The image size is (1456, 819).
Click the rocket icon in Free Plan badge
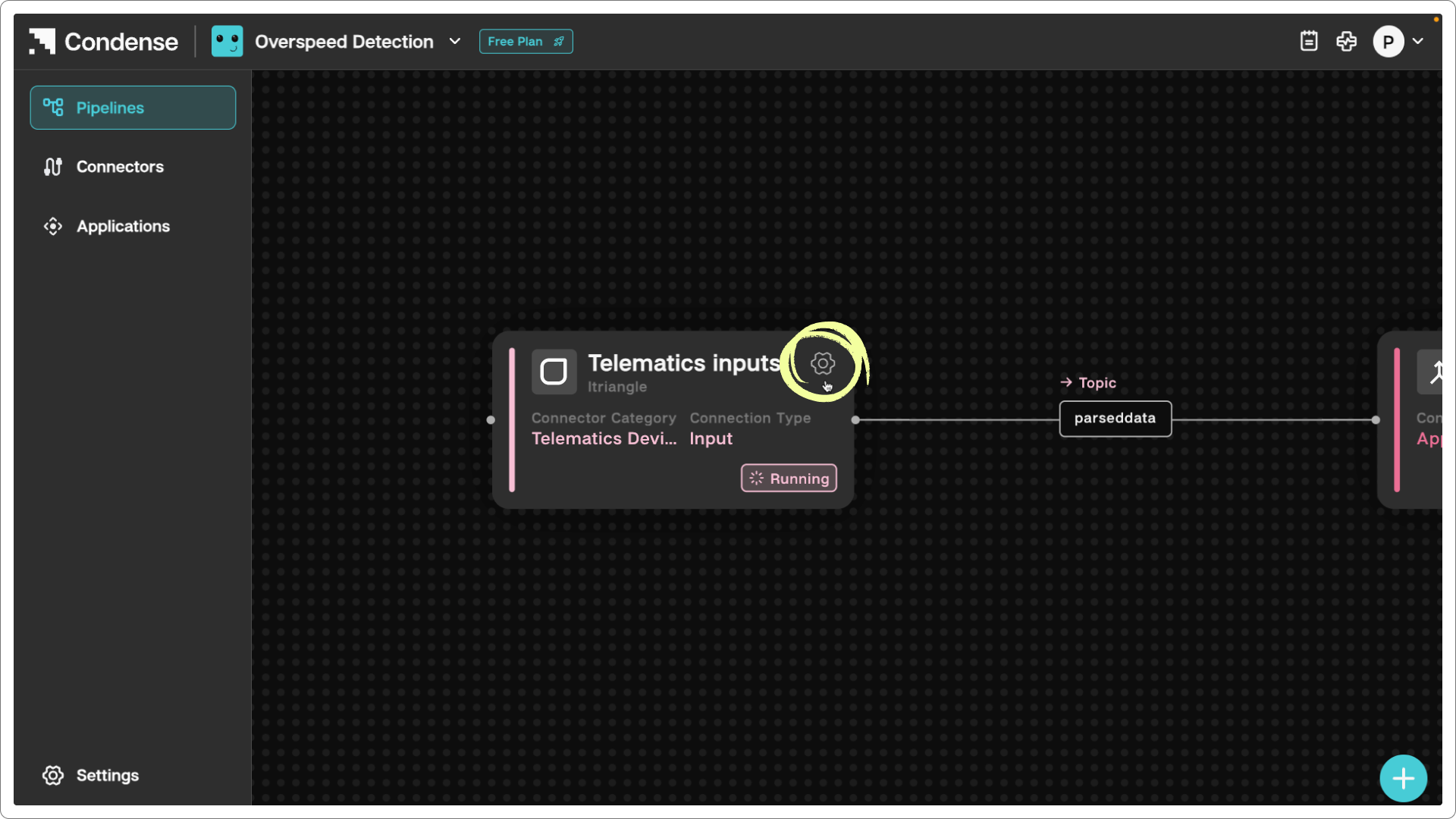[x=559, y=42]
